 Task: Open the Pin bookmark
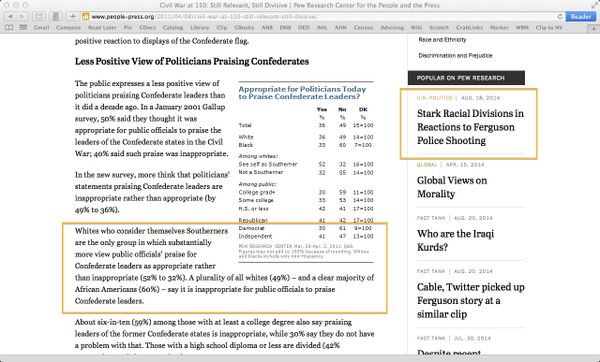click(x=128, y=28)
